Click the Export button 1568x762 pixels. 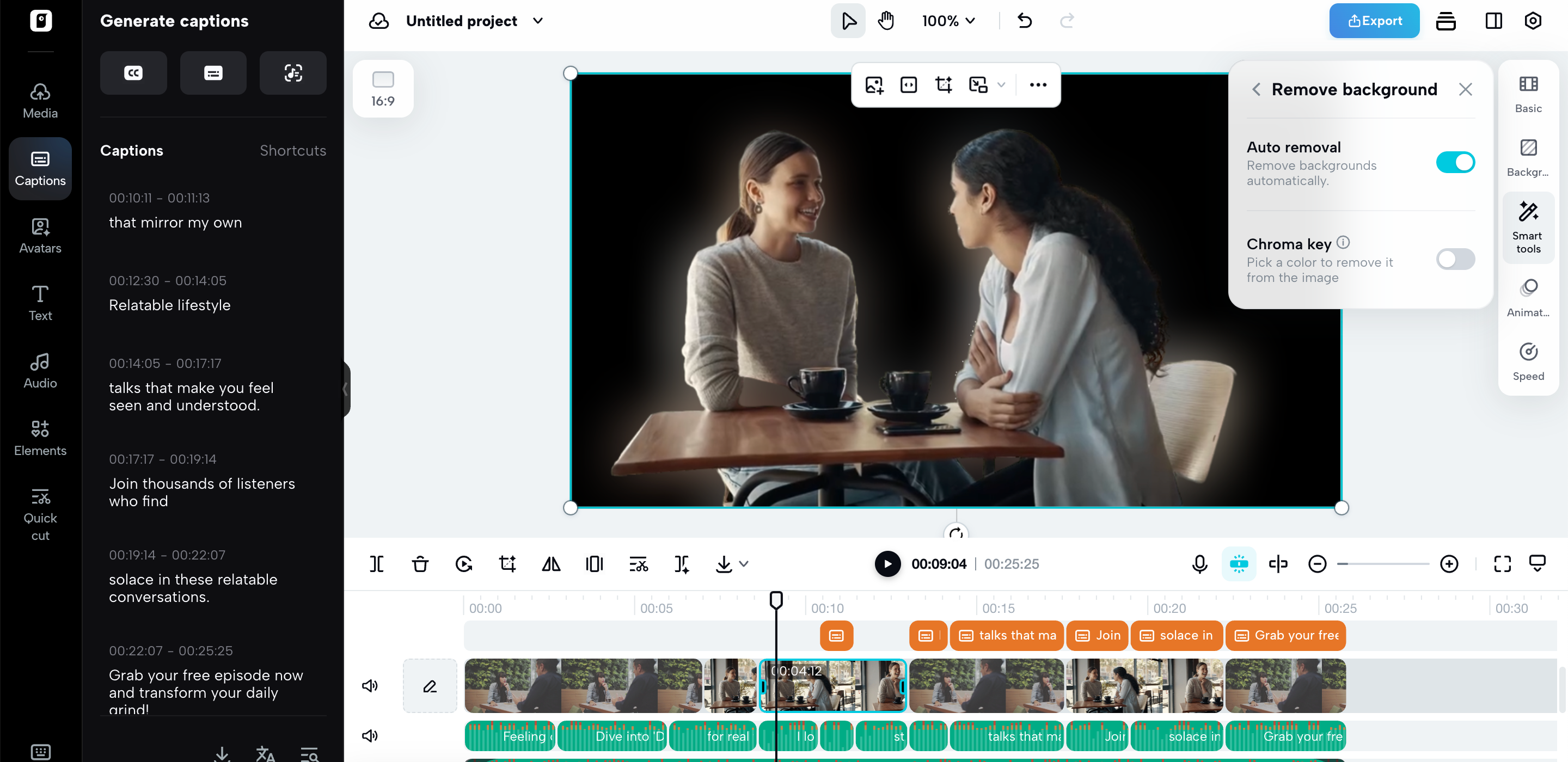[x=1374, y=21]
